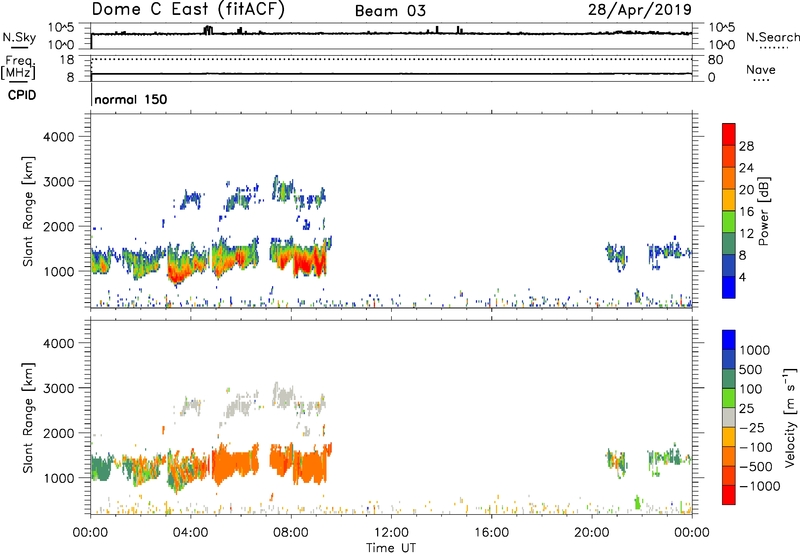
Task: Click the gray band of velocity colorbar
Action: tap(729, 418)
